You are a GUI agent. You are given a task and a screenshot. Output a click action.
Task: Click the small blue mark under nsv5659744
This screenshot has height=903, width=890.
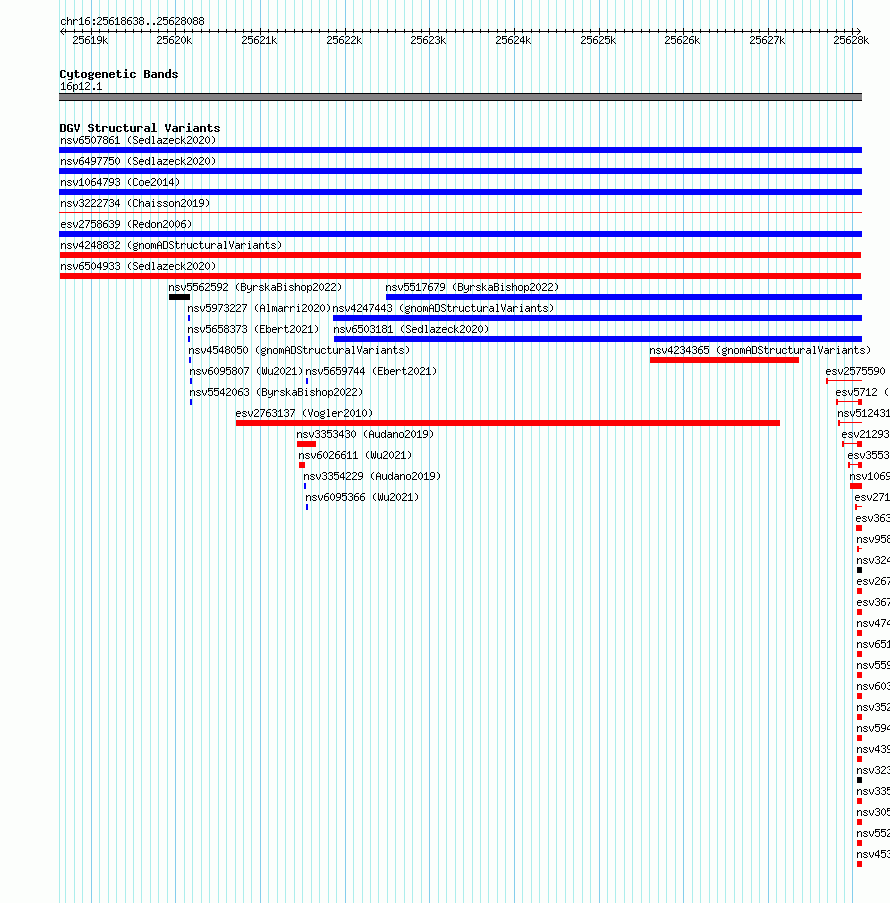click(307, 381)
